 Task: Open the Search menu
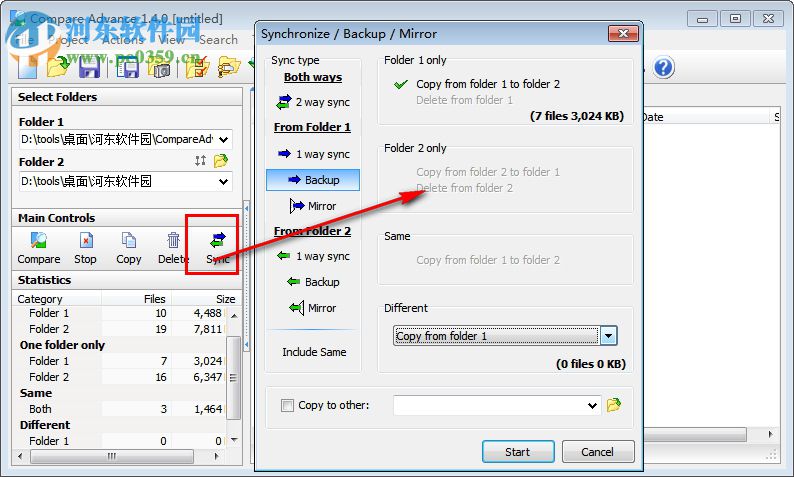tap(218, 39)
